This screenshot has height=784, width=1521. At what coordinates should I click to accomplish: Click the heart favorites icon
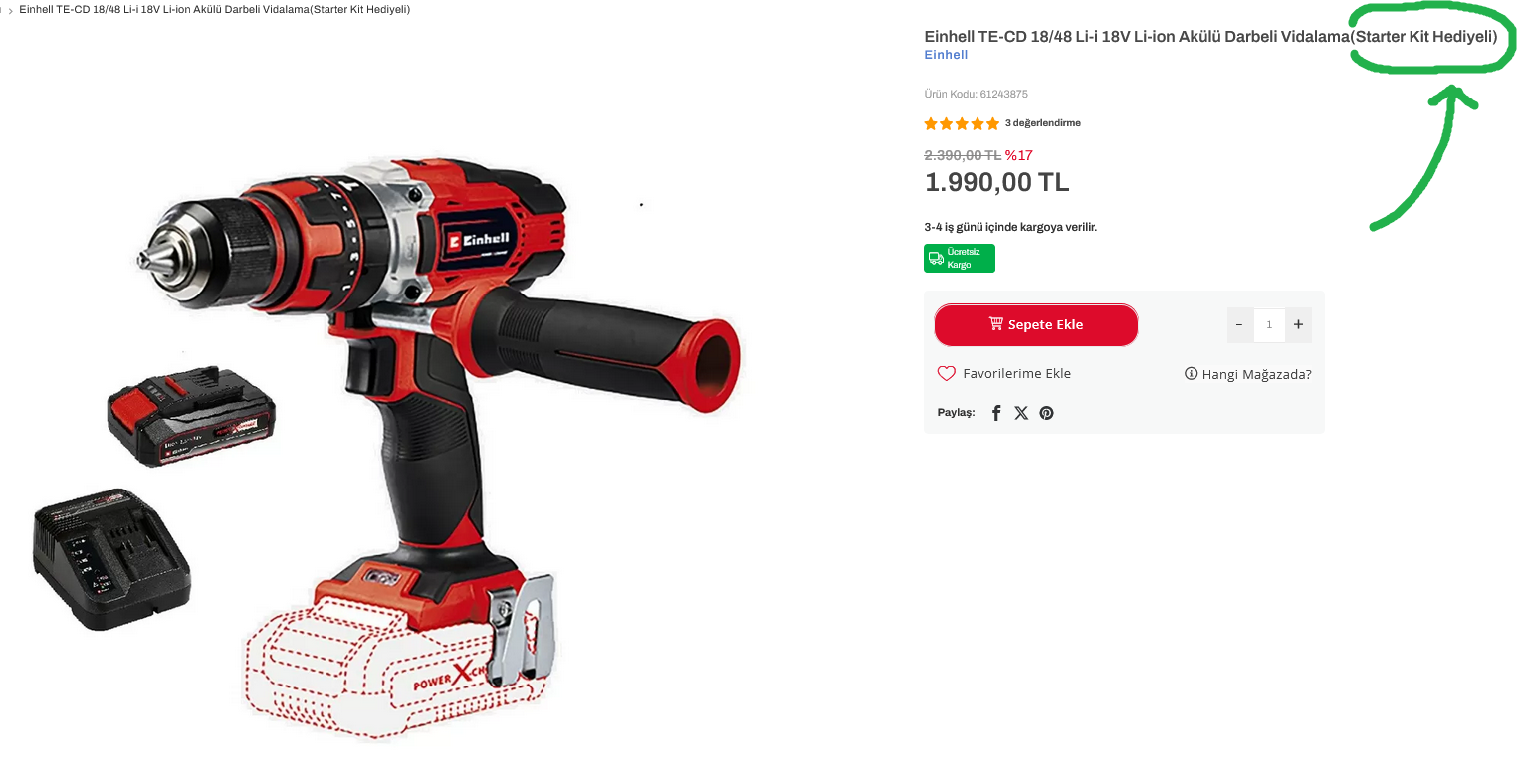947,374
